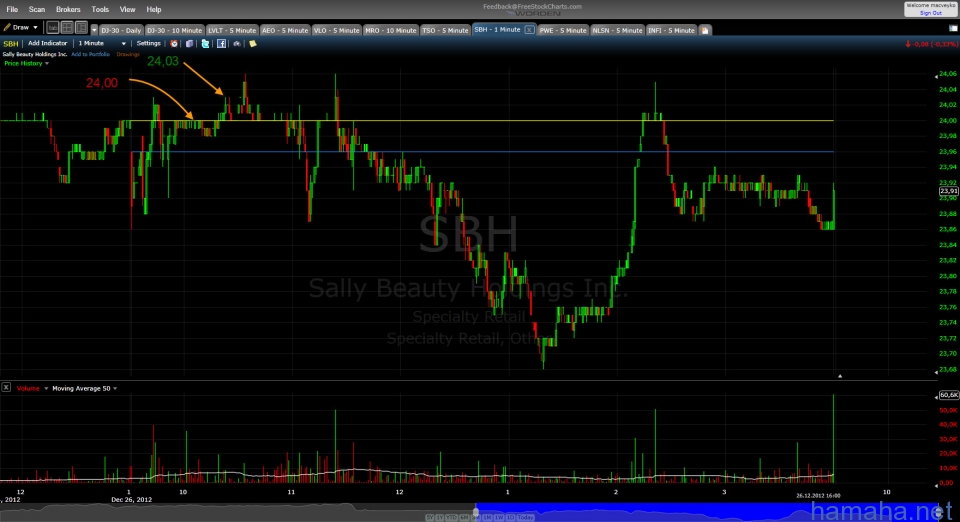Click the purple cube icon in toolbar
Viewport: 960px width, 522px height.
click(x=189, y=43)
